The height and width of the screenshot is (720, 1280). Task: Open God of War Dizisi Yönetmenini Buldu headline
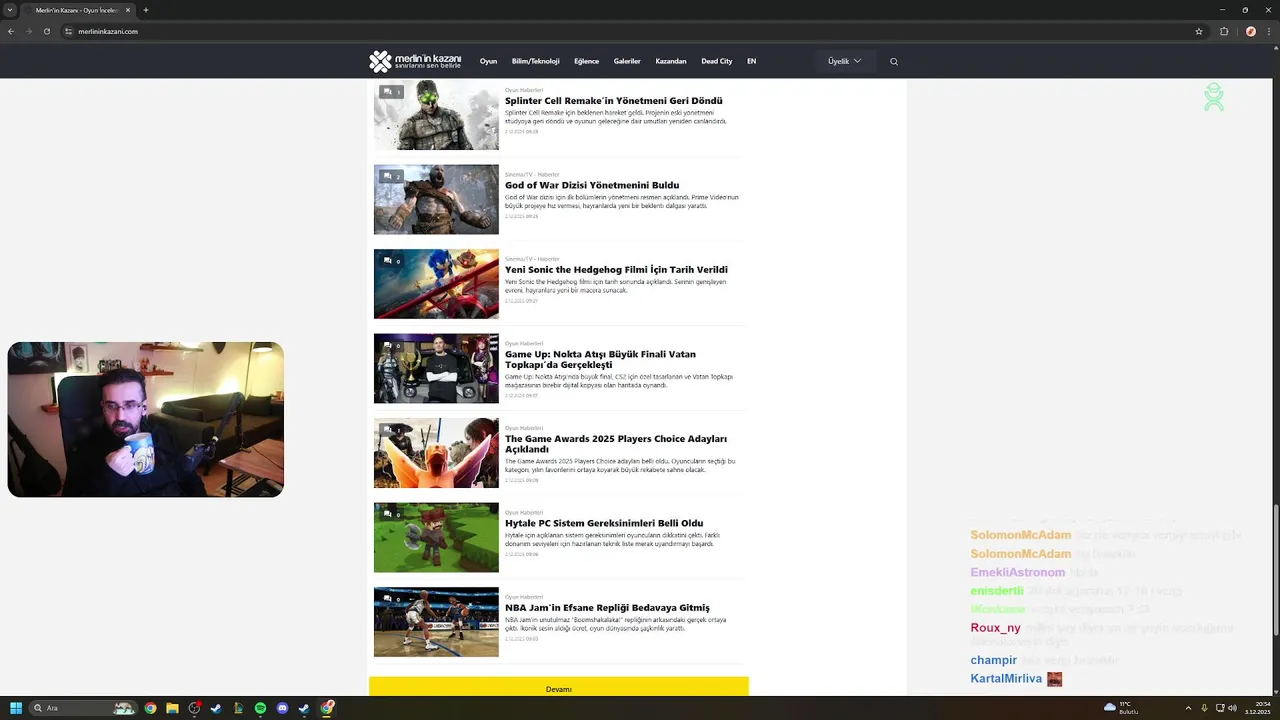(592, 185)
